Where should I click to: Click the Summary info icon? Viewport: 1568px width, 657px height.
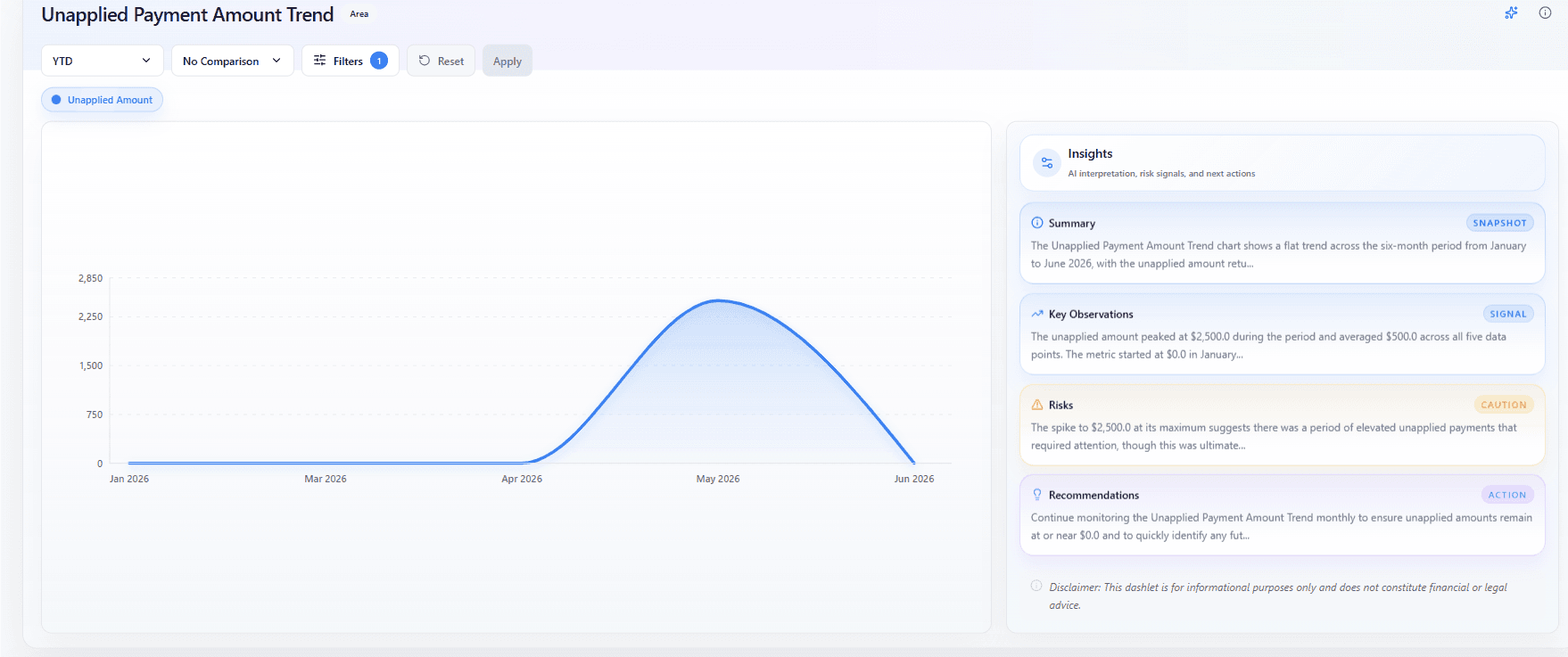[1037, 223]
